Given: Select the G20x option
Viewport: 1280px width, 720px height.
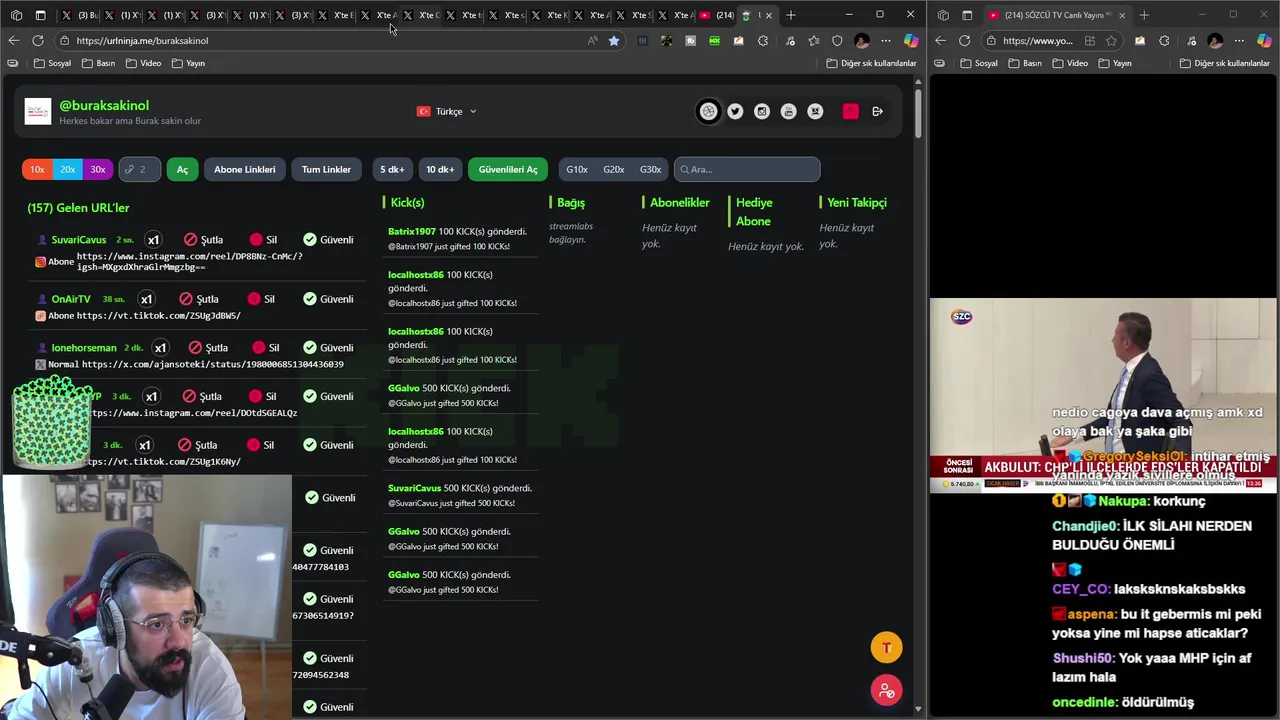Looking at the screenshot, I should click(x=614, y=169).
